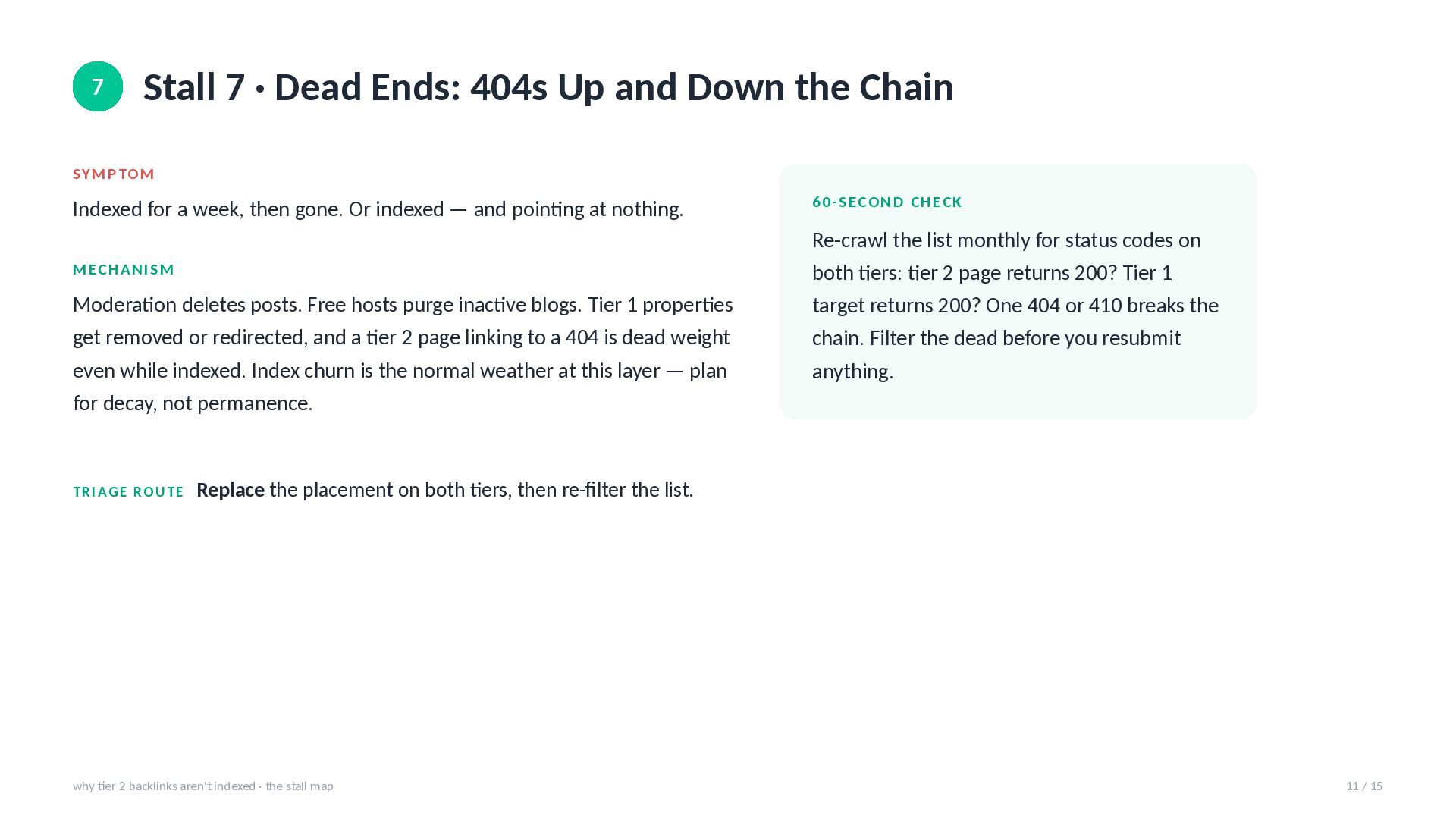1456x819 pixels.
Task: Click the 60-SECOND CHECK heading
Action: pyautogui.click(x=887, y=202)
